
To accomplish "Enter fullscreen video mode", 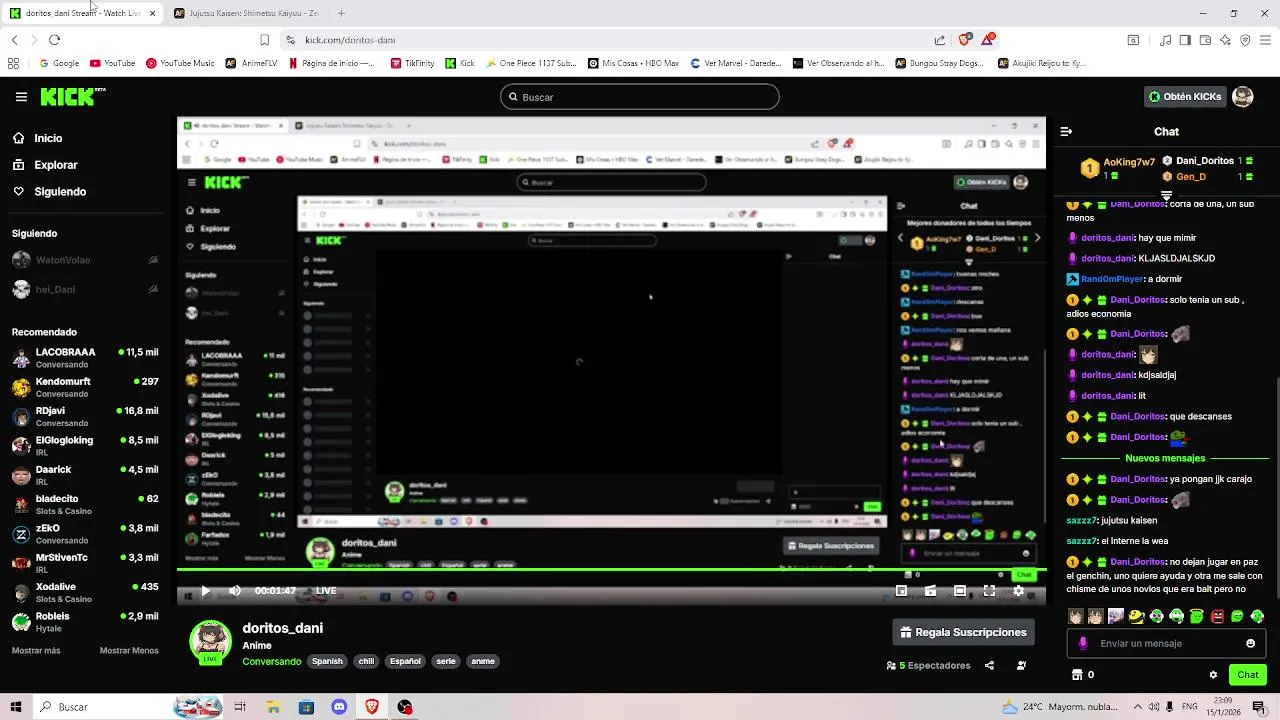I will coord(989,591).
